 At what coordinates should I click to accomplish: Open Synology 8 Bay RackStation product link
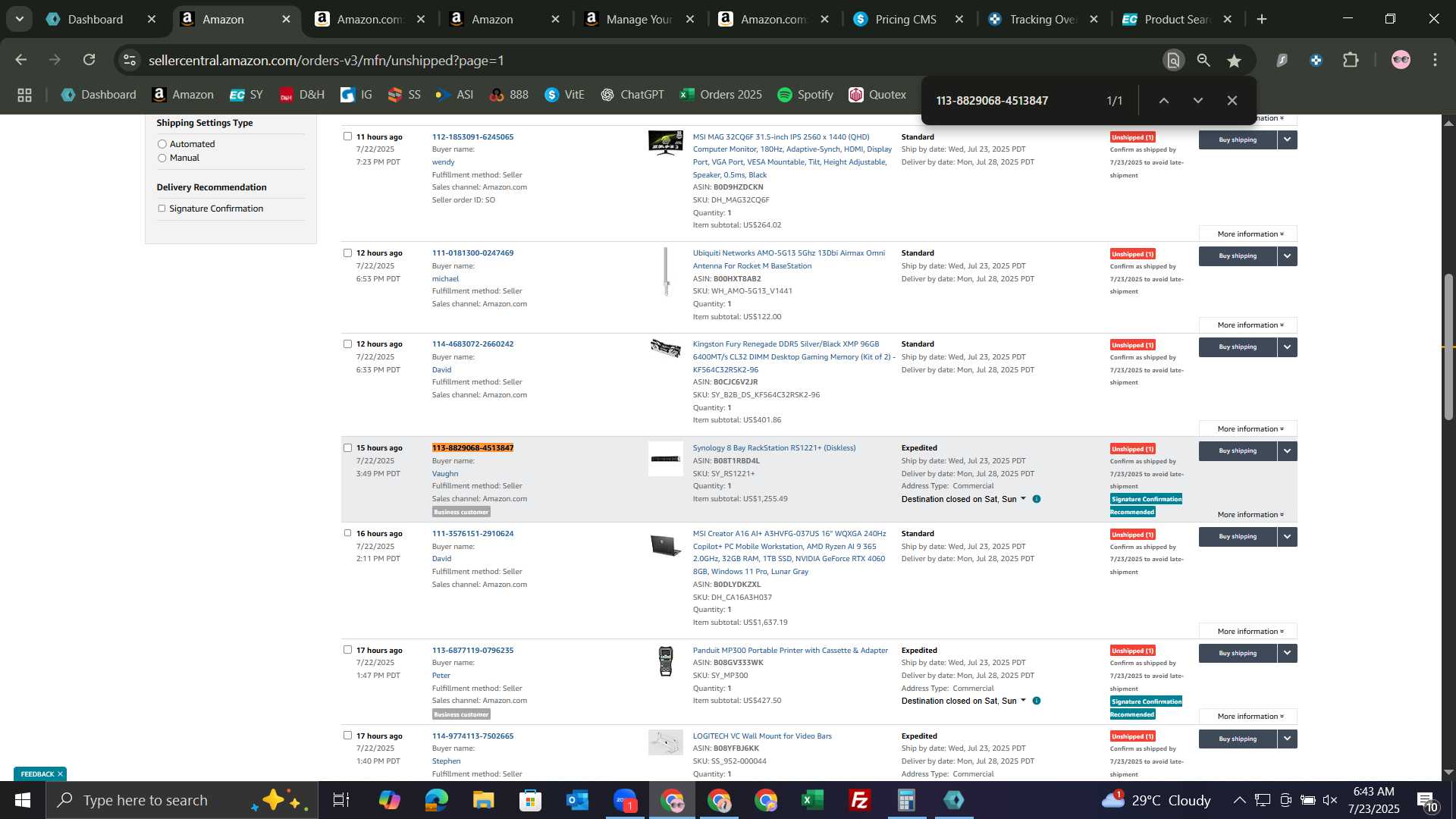pyautogui.click(x=773, y=448)
